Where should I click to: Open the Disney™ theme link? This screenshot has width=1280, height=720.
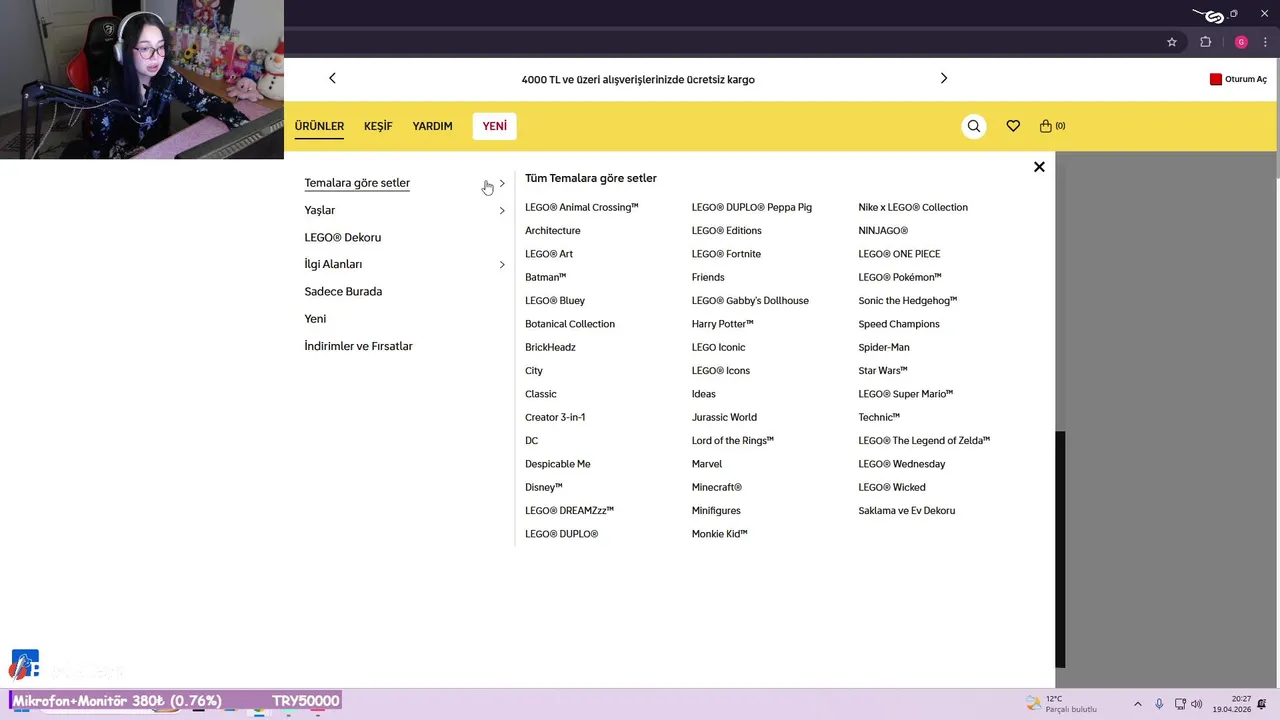tap(544, 487)
